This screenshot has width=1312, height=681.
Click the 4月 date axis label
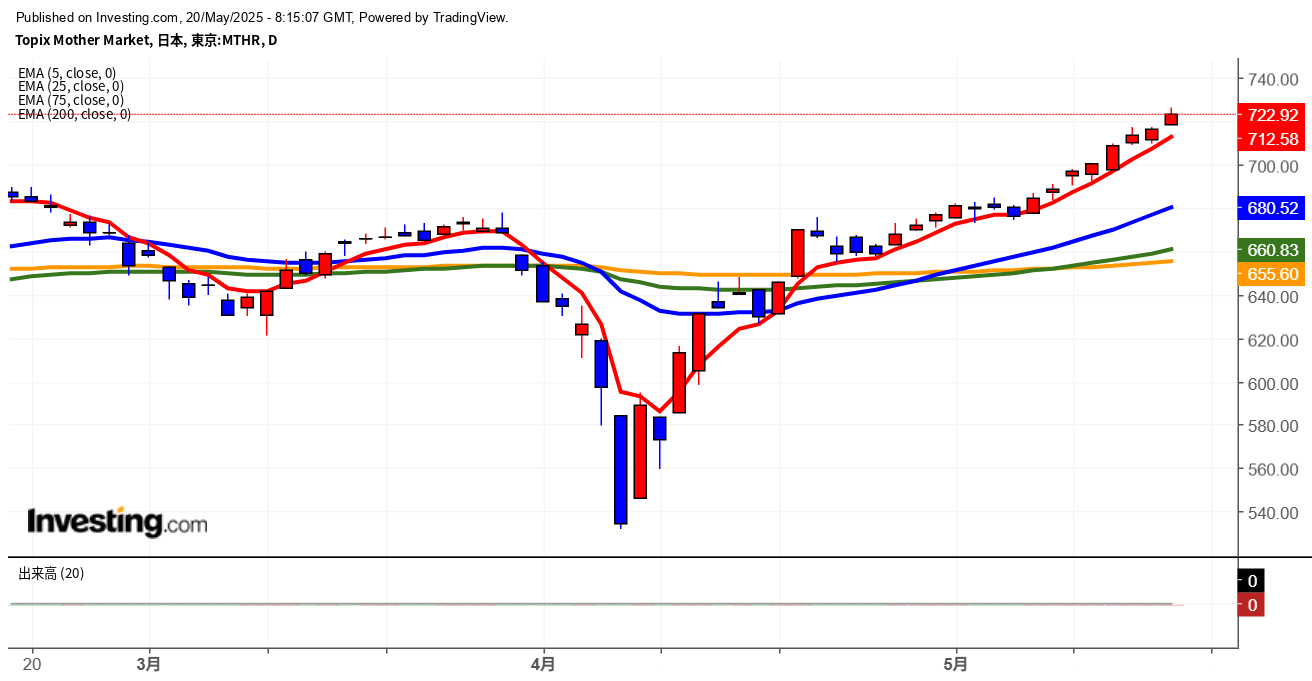point(543,664)
